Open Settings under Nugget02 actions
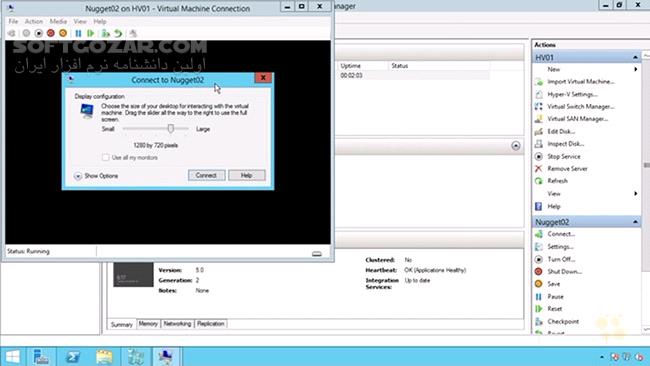The width and height of the screenshot is (650, 366). tap(560, 247)
